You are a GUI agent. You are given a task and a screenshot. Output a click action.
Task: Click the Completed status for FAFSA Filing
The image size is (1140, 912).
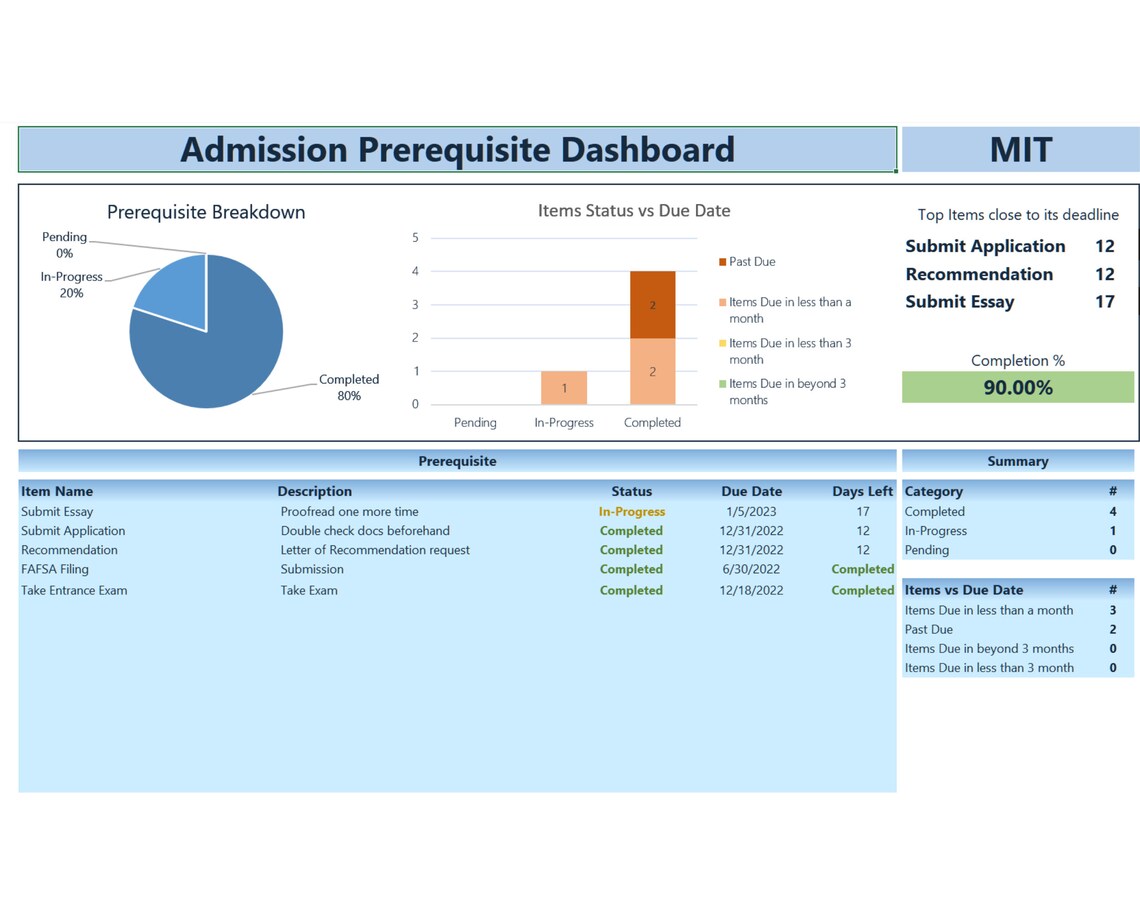pyautogui.click(x=631, y=569)
